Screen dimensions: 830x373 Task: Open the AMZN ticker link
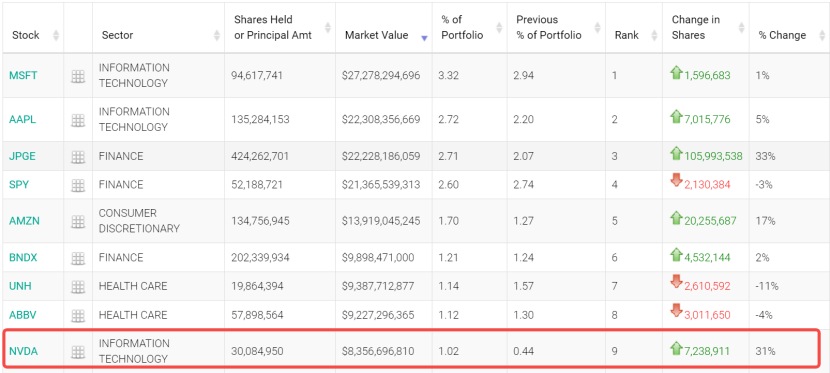coord(24,221)
